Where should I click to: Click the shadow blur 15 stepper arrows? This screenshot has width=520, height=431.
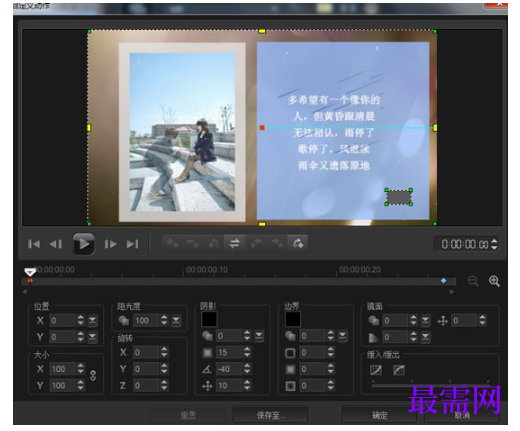247,352
